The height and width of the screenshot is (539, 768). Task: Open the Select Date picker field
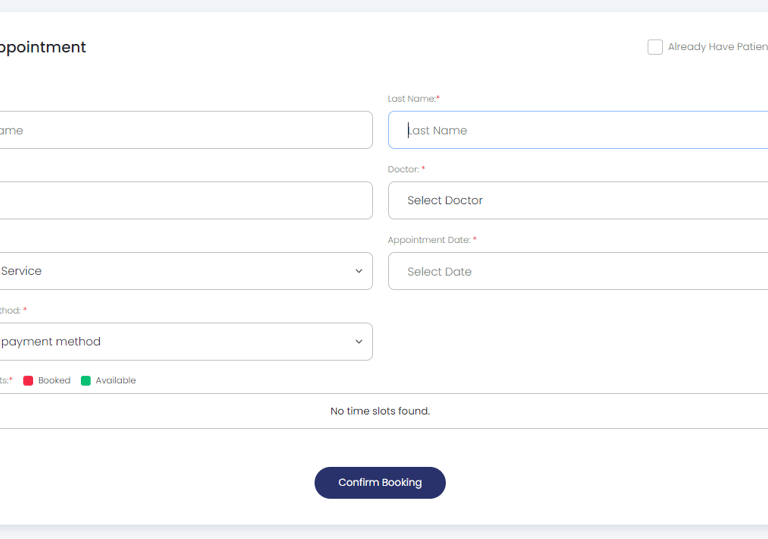580,271
